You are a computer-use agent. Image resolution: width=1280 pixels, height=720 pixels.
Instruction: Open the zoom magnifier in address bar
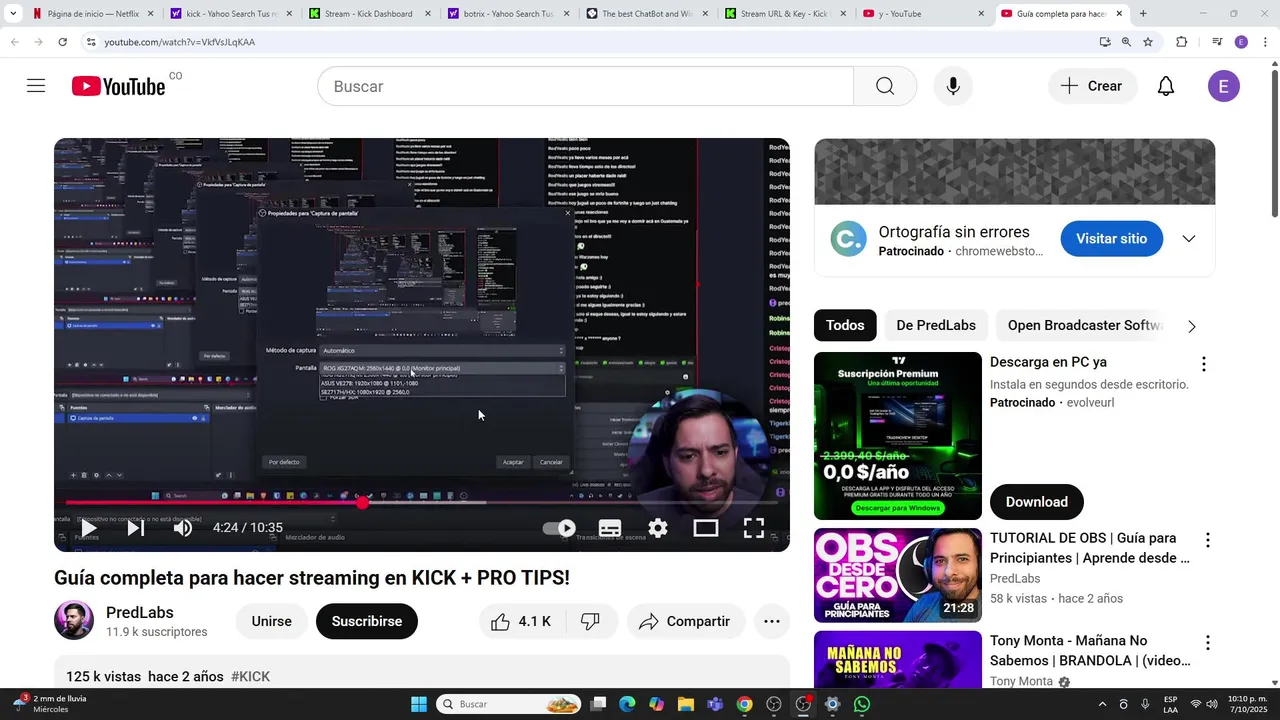tap(1126, 42)
